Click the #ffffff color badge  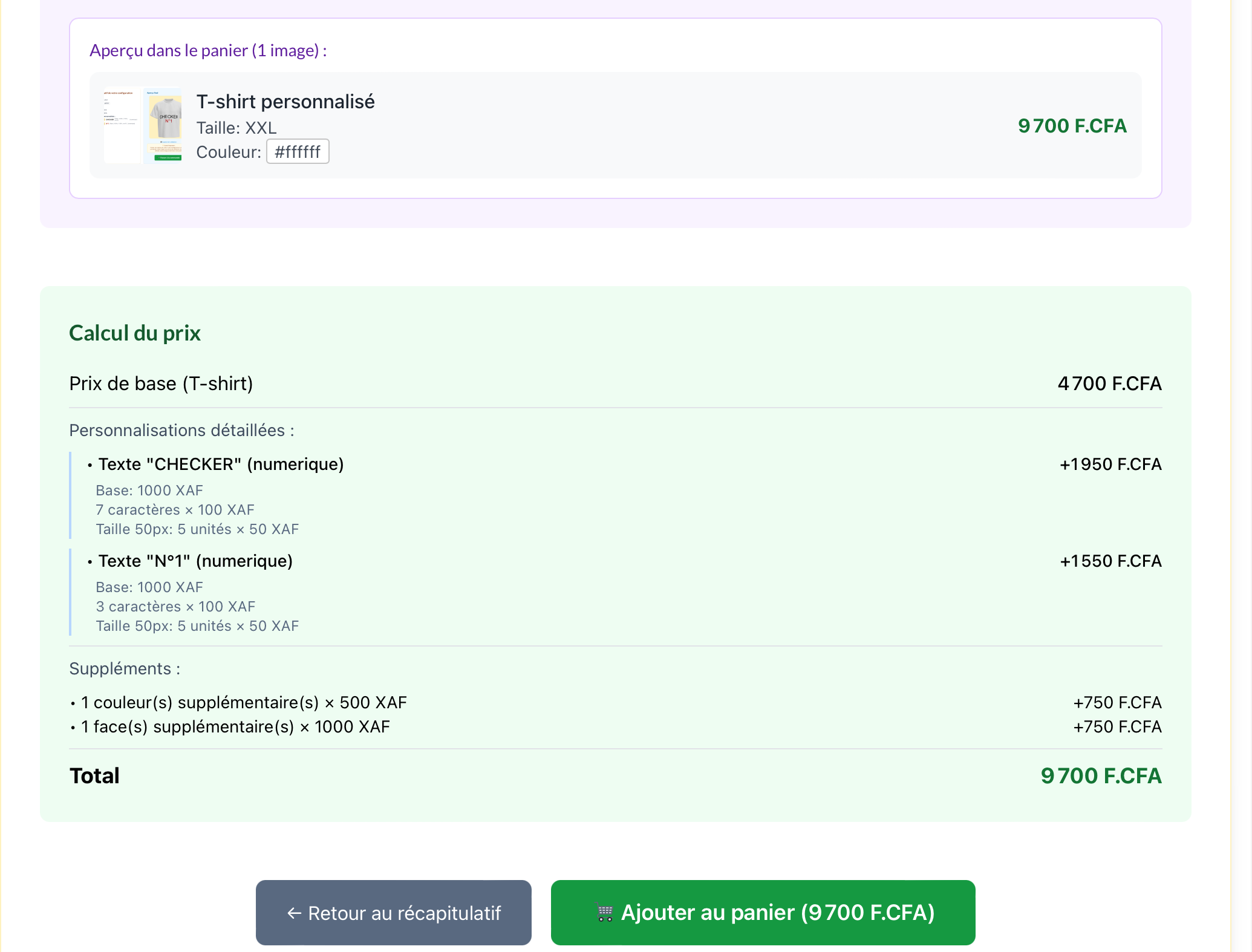pyautogui.click(x=298, y=152)
